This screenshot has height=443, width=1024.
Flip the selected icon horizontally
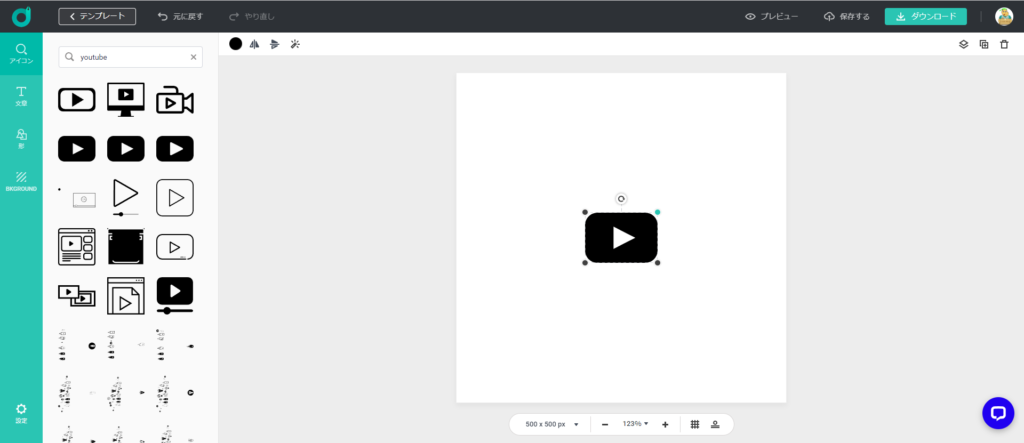point(255,44)
